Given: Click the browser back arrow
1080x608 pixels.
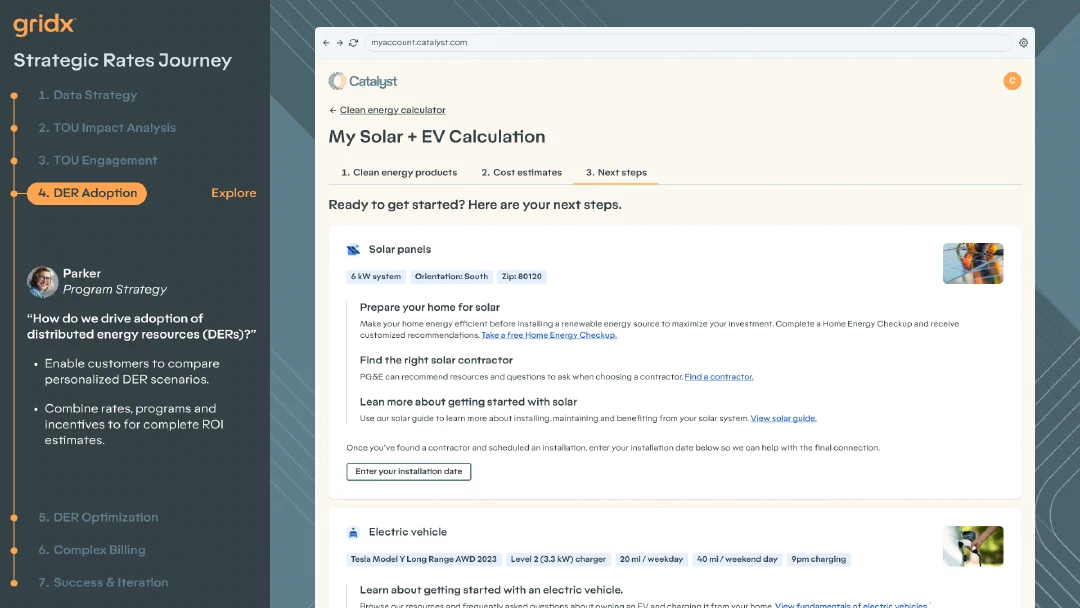Looking at the screenshot, I should (326, 43).
